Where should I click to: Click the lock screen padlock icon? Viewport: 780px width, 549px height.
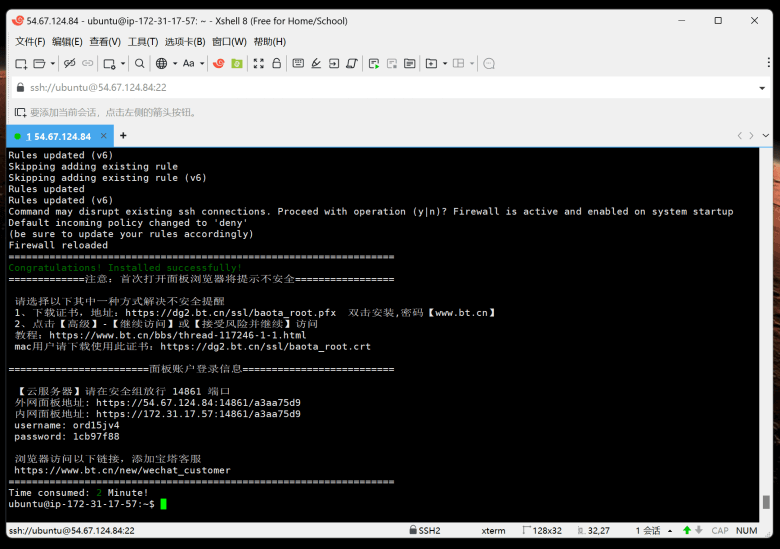point(277,63)
